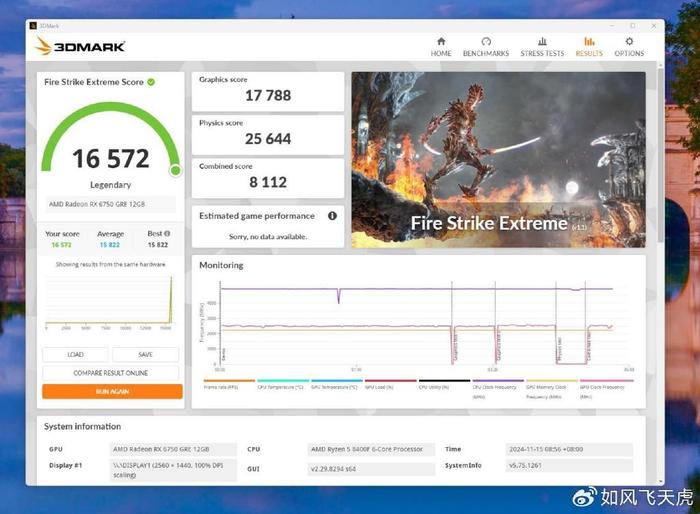Click the score distribution chart
The image size is (700, 514).
(x=109, y=302)
